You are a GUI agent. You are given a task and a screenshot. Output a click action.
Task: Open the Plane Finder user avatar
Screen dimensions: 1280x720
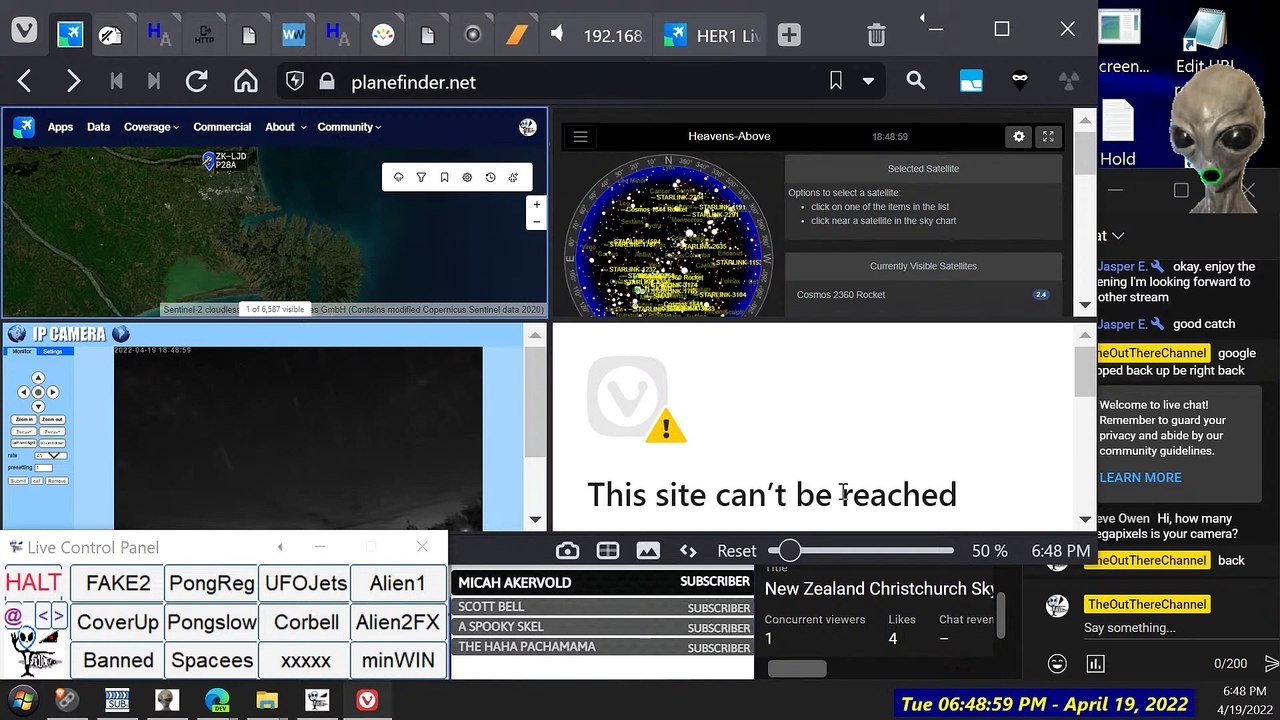click(527, 127)
